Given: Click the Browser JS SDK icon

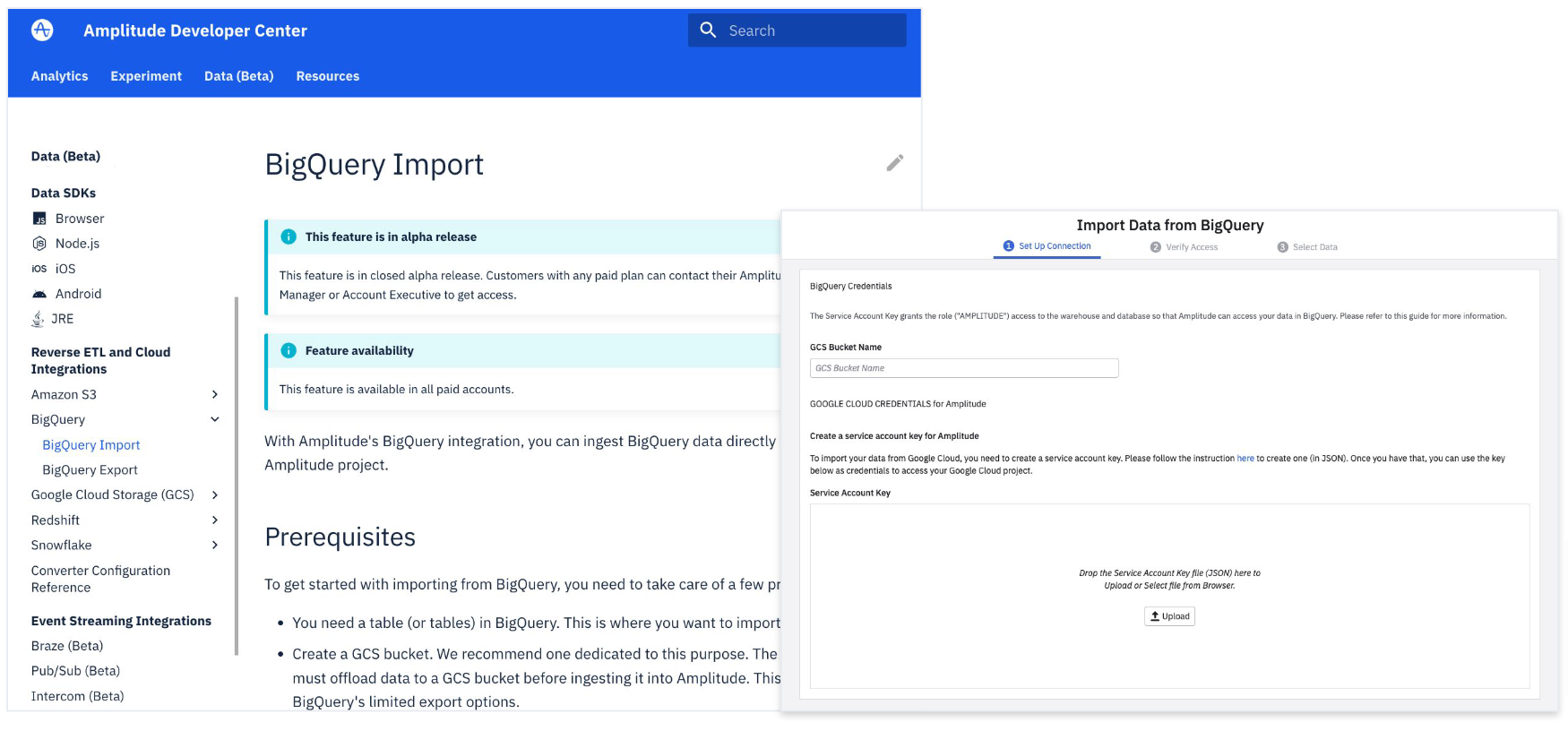Looking at the screenshot, I should (39, 219).
